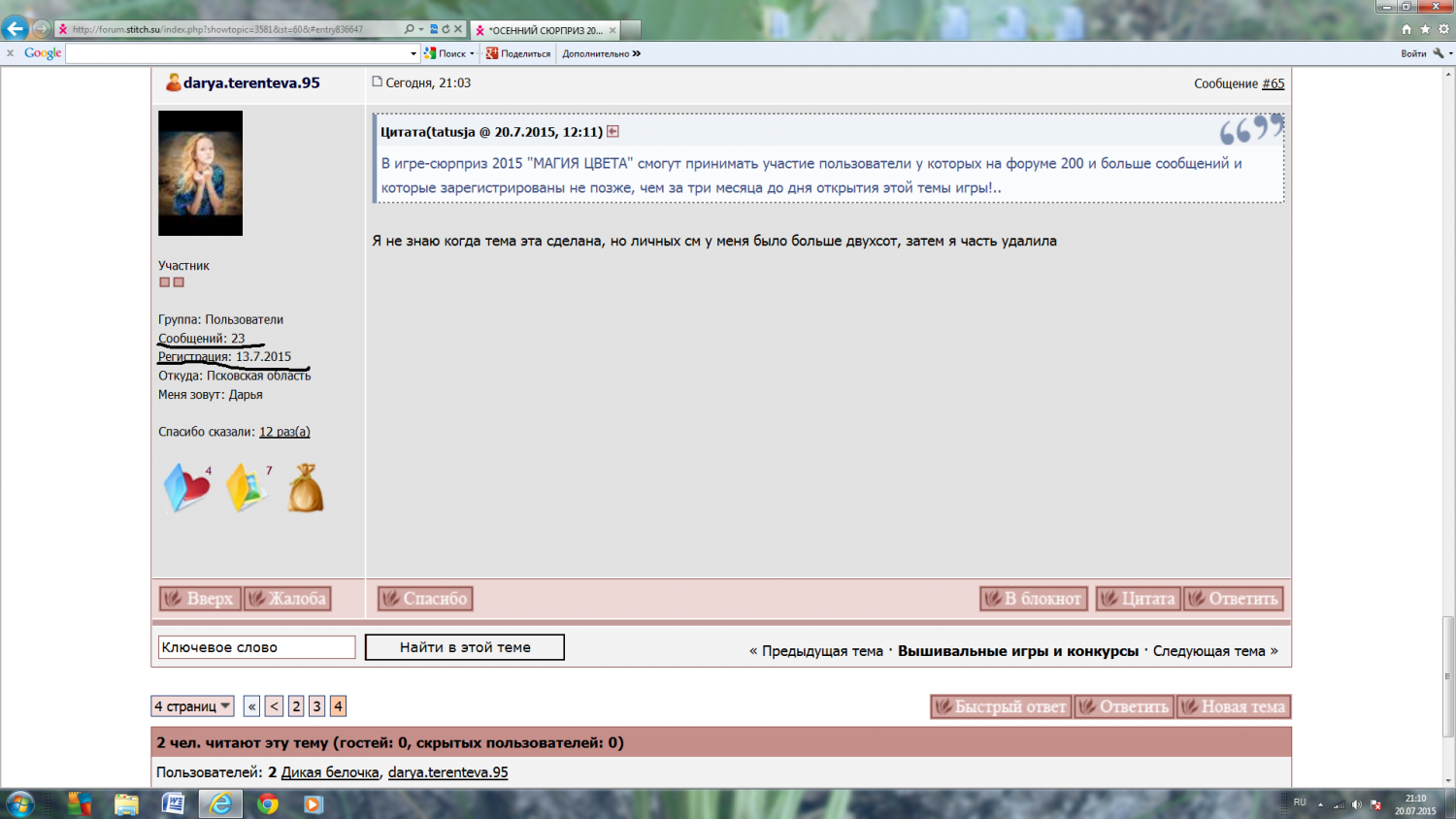Open the '4 страниц' page dropdown
This screenshot has width=1456, height=819.
pos(192,706)
